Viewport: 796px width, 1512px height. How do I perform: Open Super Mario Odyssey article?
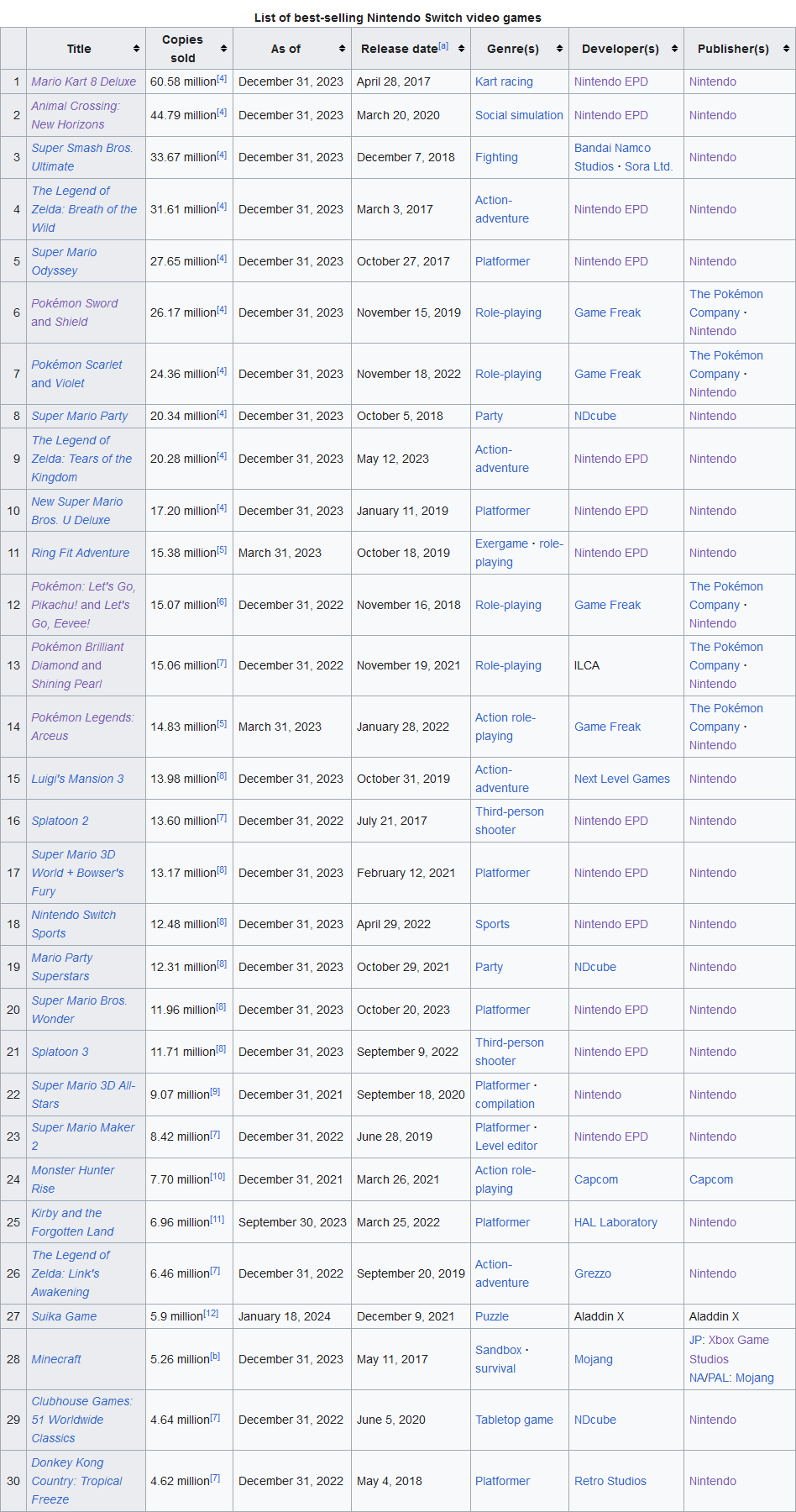(x=64, y=261)
